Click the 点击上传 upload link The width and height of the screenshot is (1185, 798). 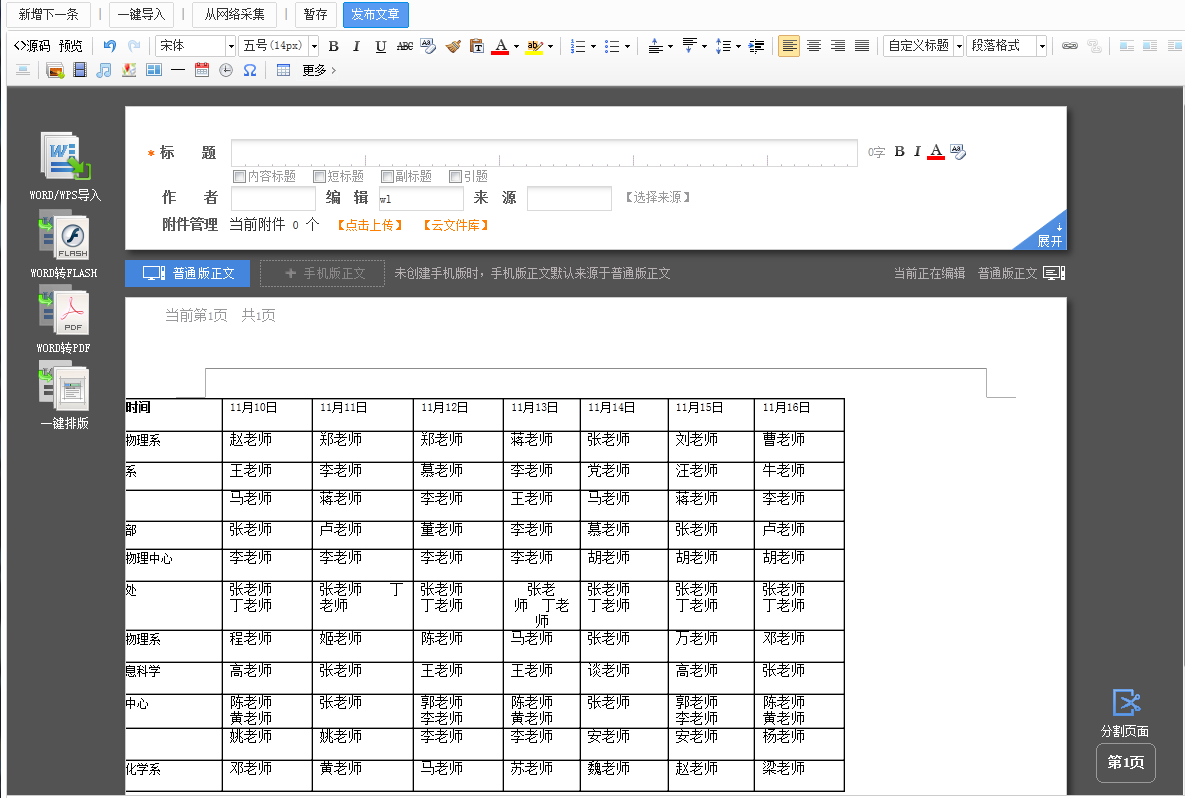pyautogui.click(x=370, y=226)
